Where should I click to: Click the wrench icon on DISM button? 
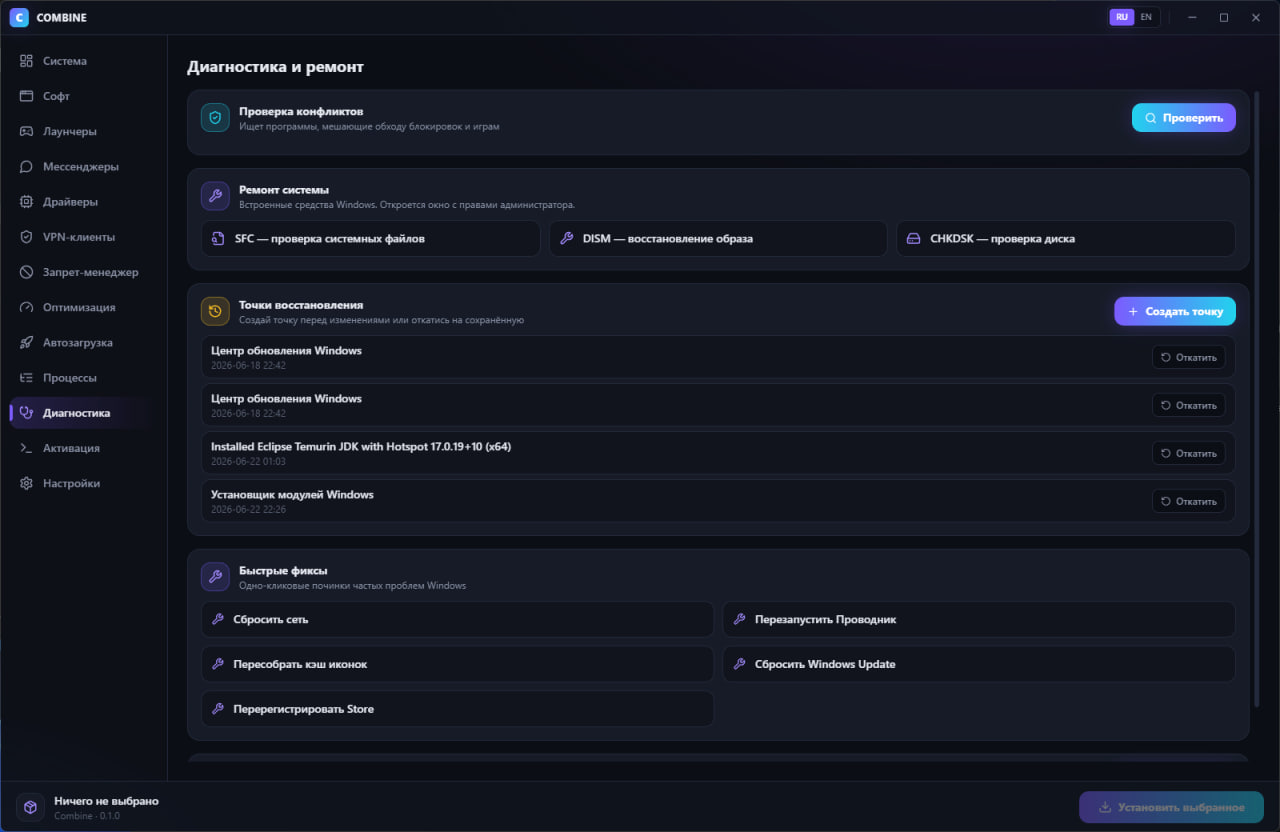point(565,239)
